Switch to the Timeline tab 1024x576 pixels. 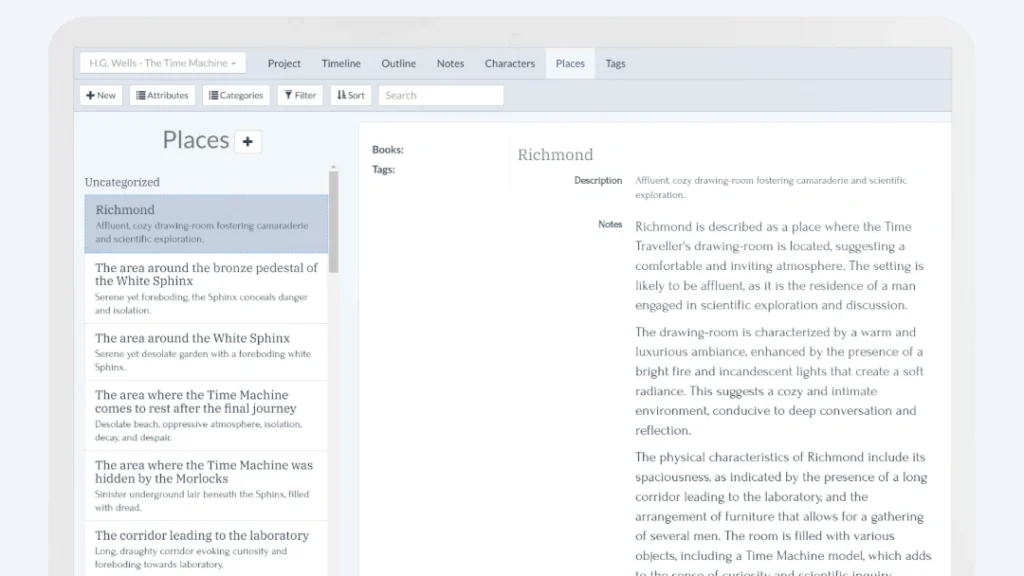pyautogui.click(x=341, y=63)
